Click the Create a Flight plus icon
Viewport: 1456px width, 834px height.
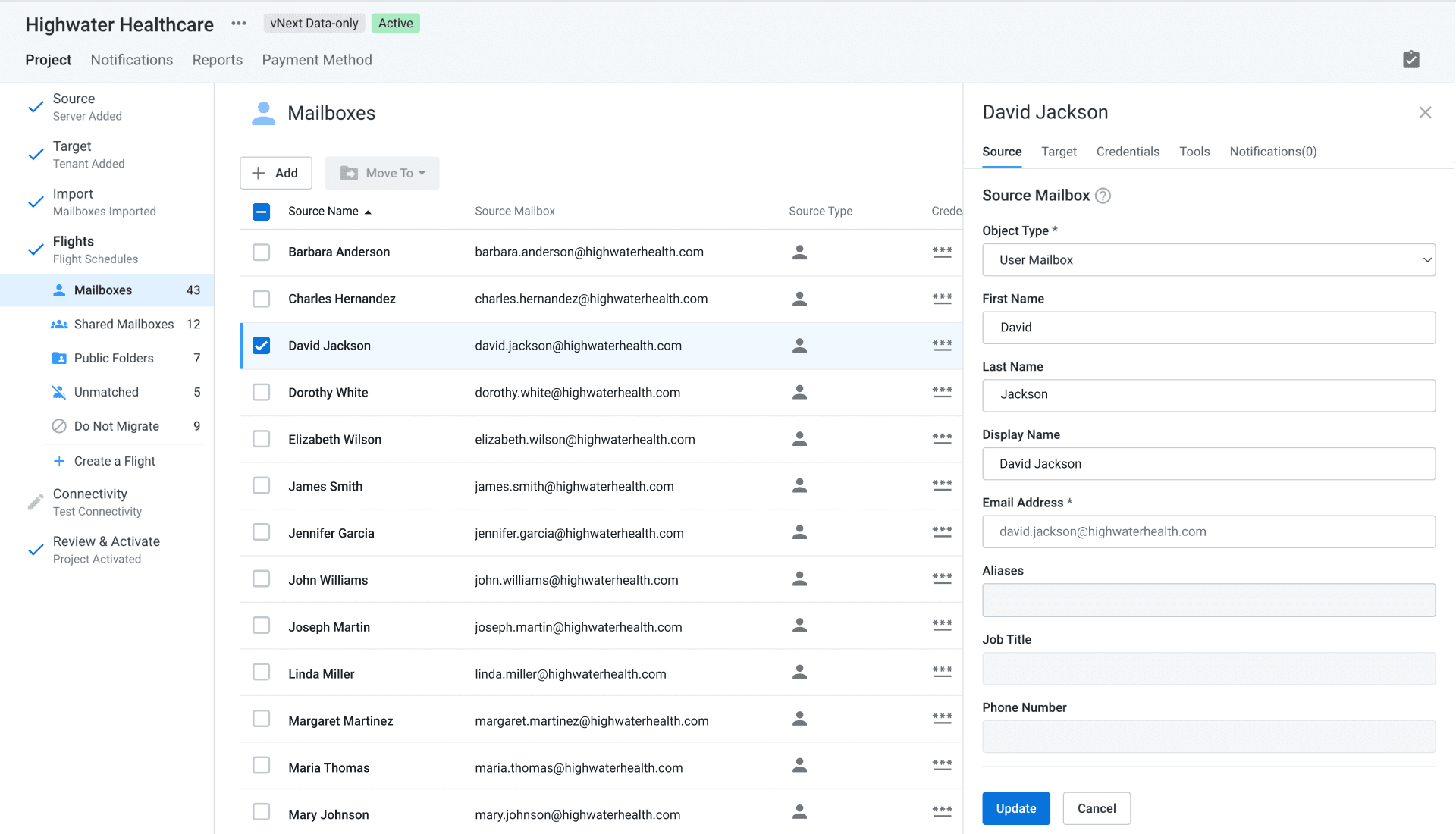(59, 461)
